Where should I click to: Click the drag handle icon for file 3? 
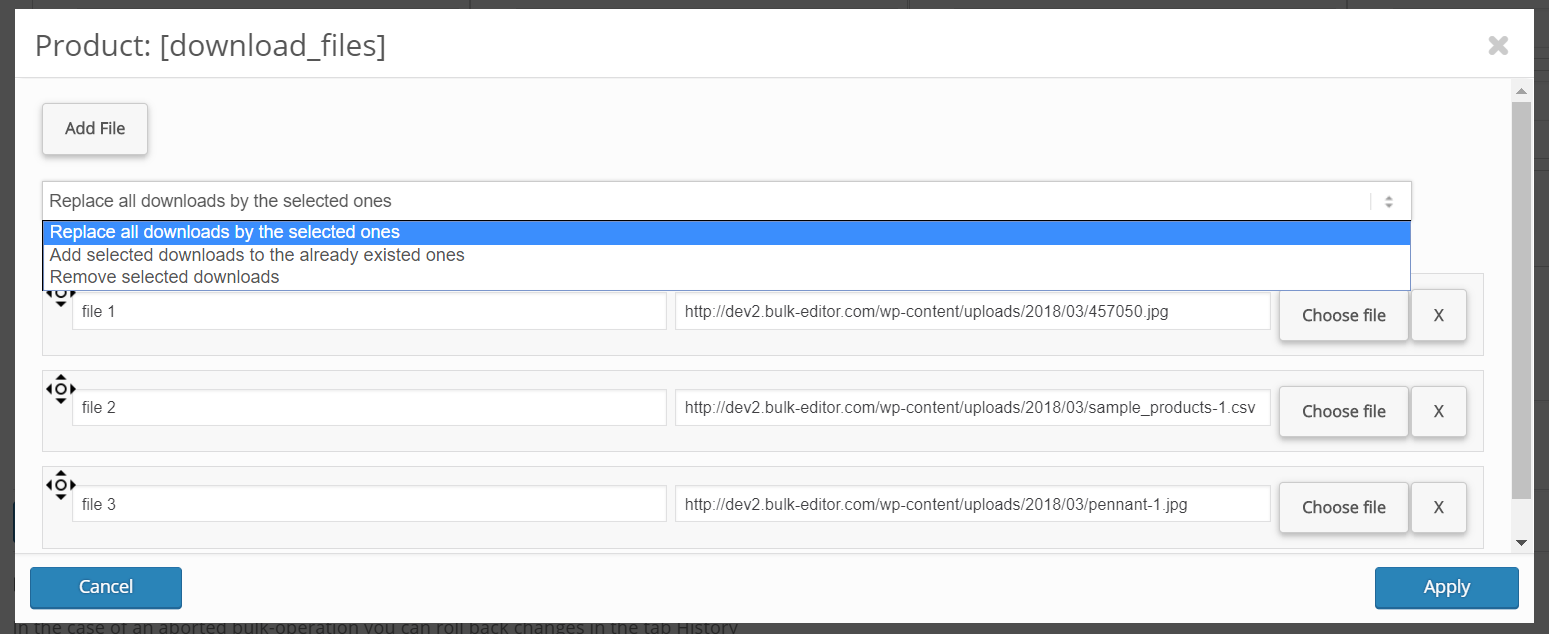[61, 485]
